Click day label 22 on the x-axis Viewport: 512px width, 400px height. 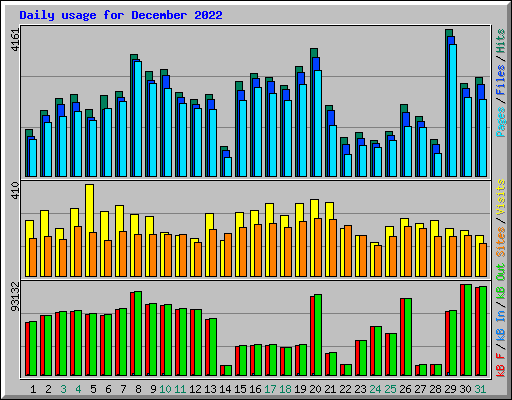click(345, 389)
